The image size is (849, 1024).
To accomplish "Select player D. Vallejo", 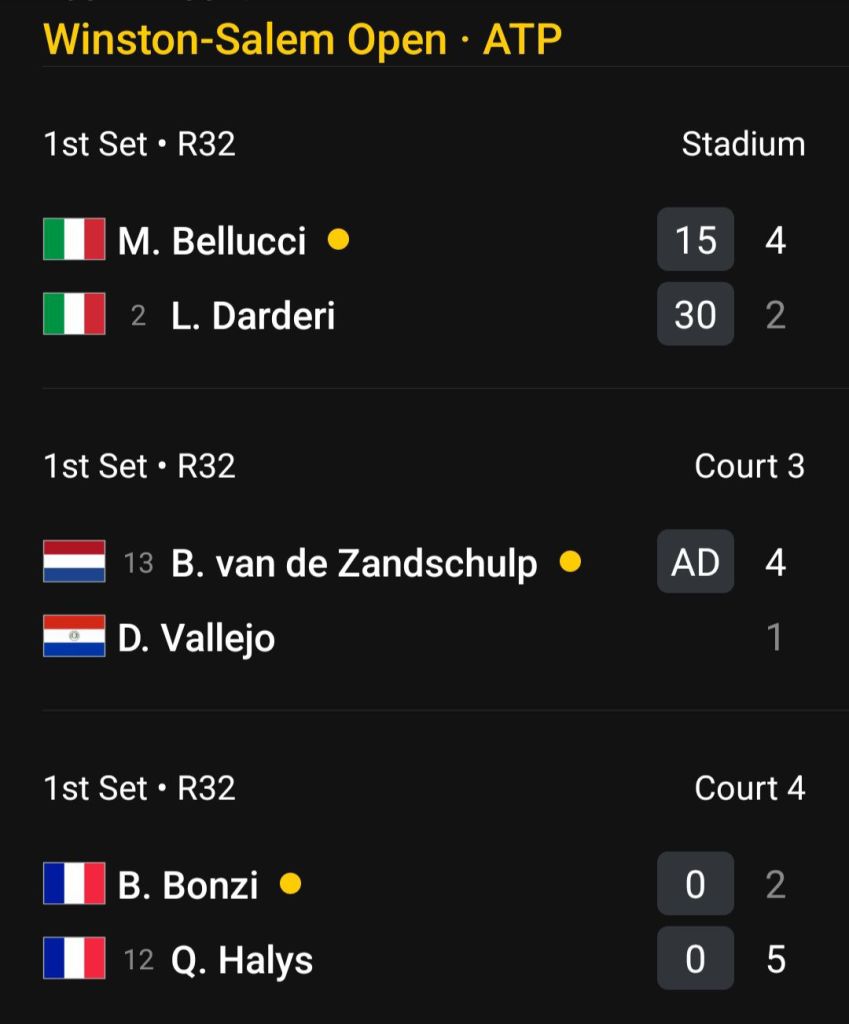I will (x=196, y=638).
